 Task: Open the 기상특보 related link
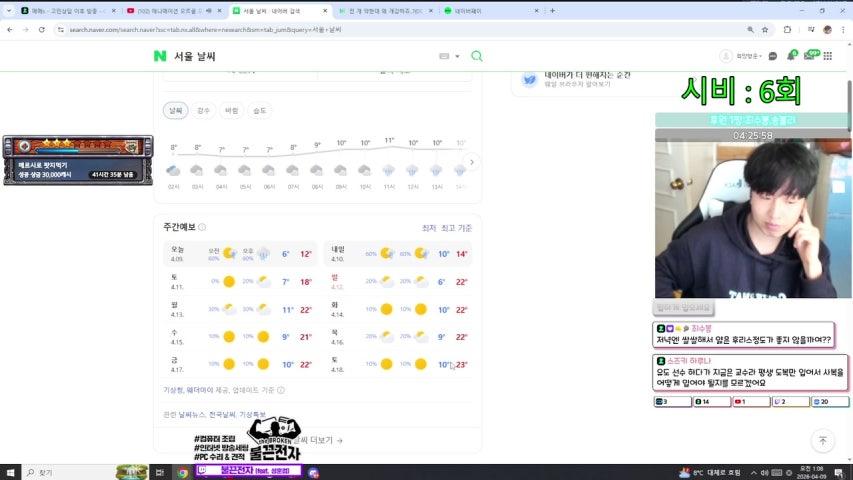[x=252, y=415]
